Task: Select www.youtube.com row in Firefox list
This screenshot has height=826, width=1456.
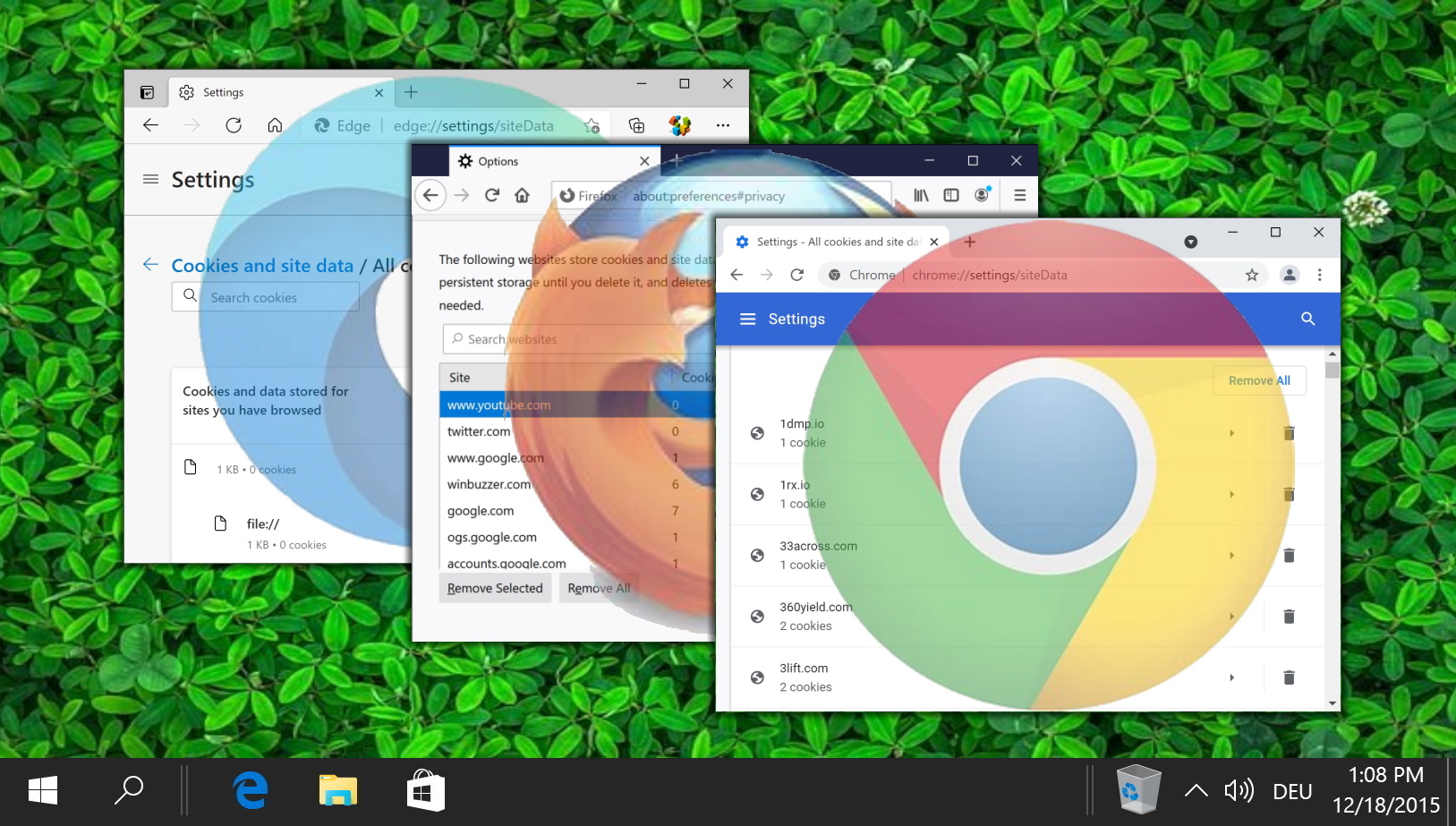Action: point(577,404)
